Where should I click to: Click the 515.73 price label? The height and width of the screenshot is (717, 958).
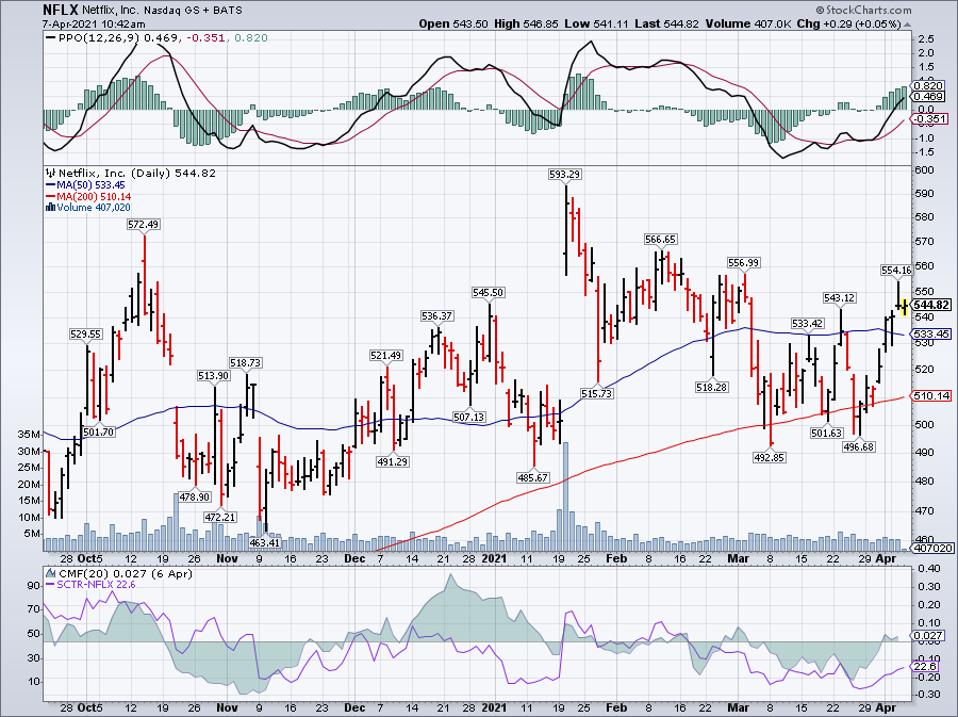pyautogui.click(x=597, y=394)
